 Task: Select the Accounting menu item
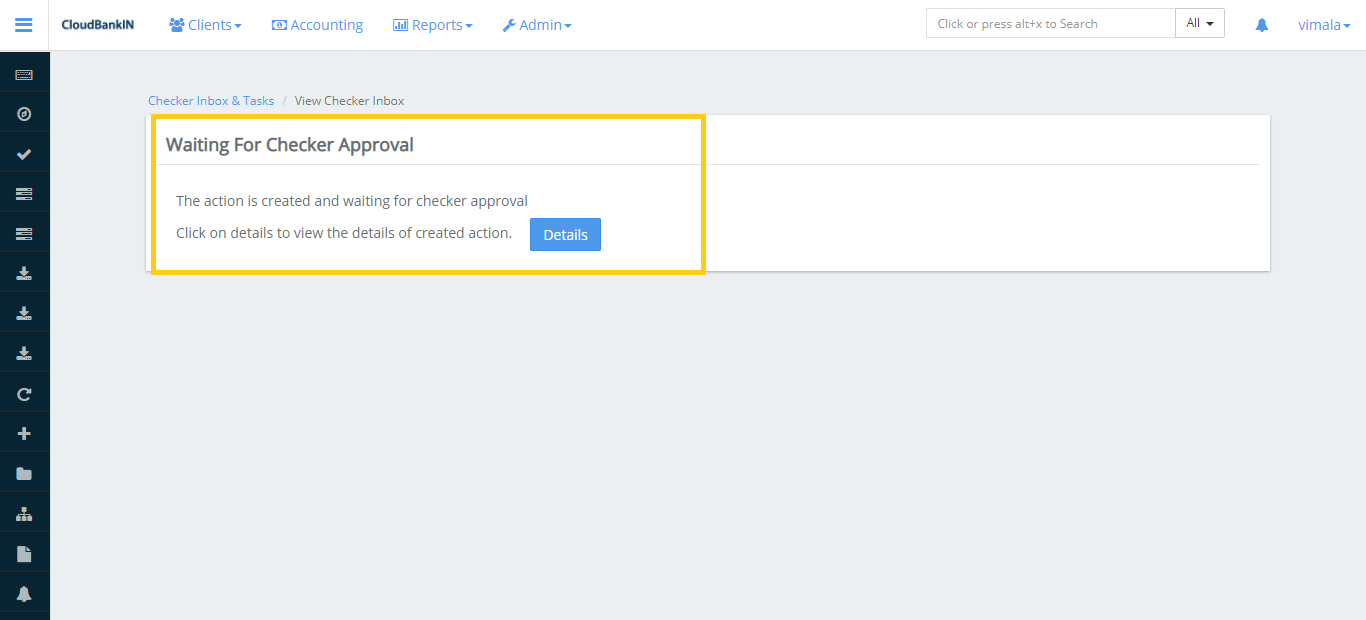[317, 24]
